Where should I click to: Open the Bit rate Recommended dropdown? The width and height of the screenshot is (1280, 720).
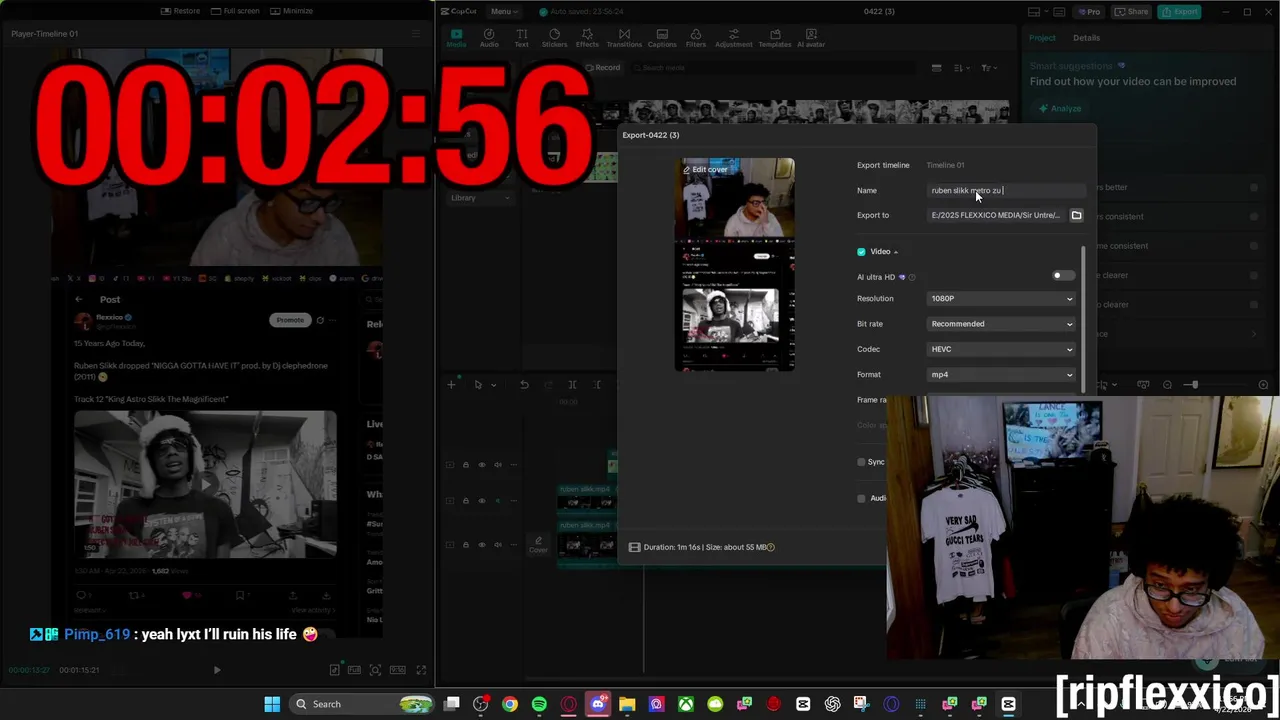point(1001,324)
